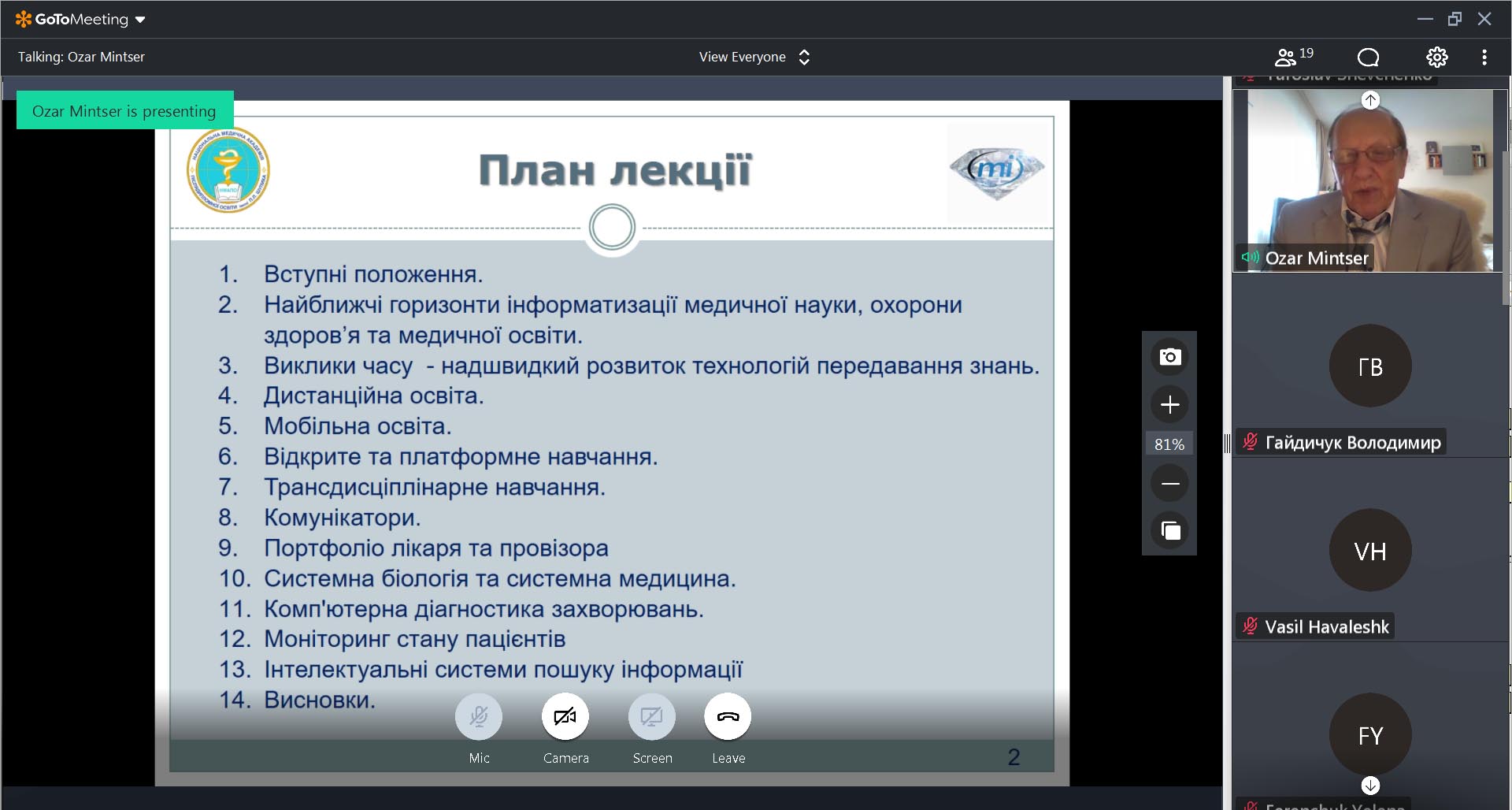Start sharing with the Screen button
Viewport: 1512px width, 810px height.
[x=652, y=717]
